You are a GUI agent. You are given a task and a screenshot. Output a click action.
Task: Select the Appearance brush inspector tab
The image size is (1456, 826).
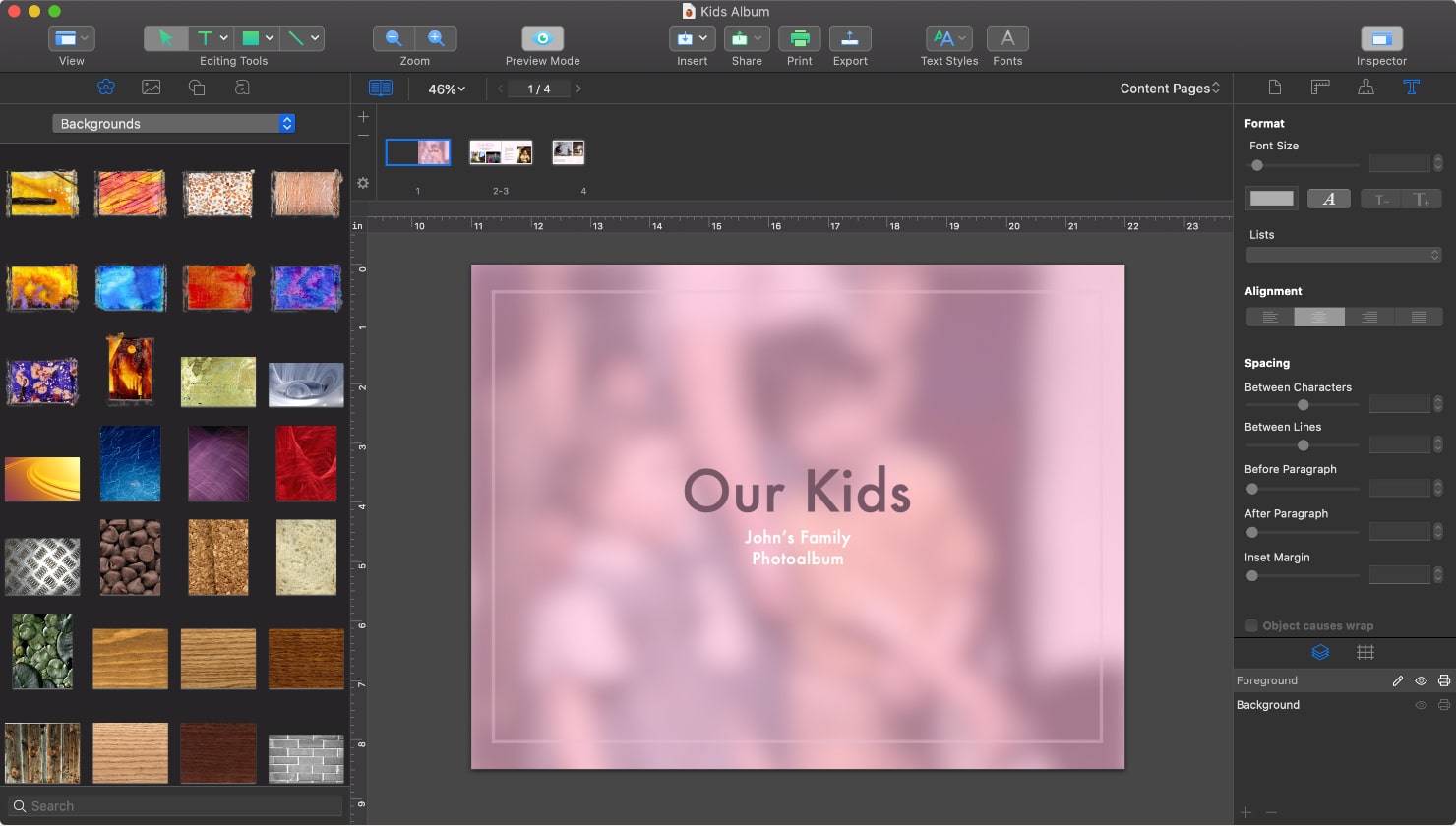(1365, 88)
